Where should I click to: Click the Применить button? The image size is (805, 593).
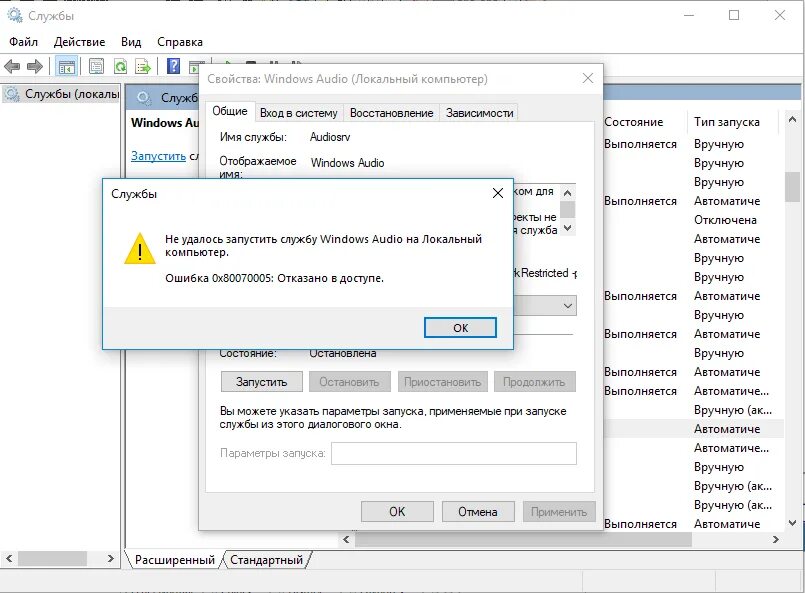point(559,512)
